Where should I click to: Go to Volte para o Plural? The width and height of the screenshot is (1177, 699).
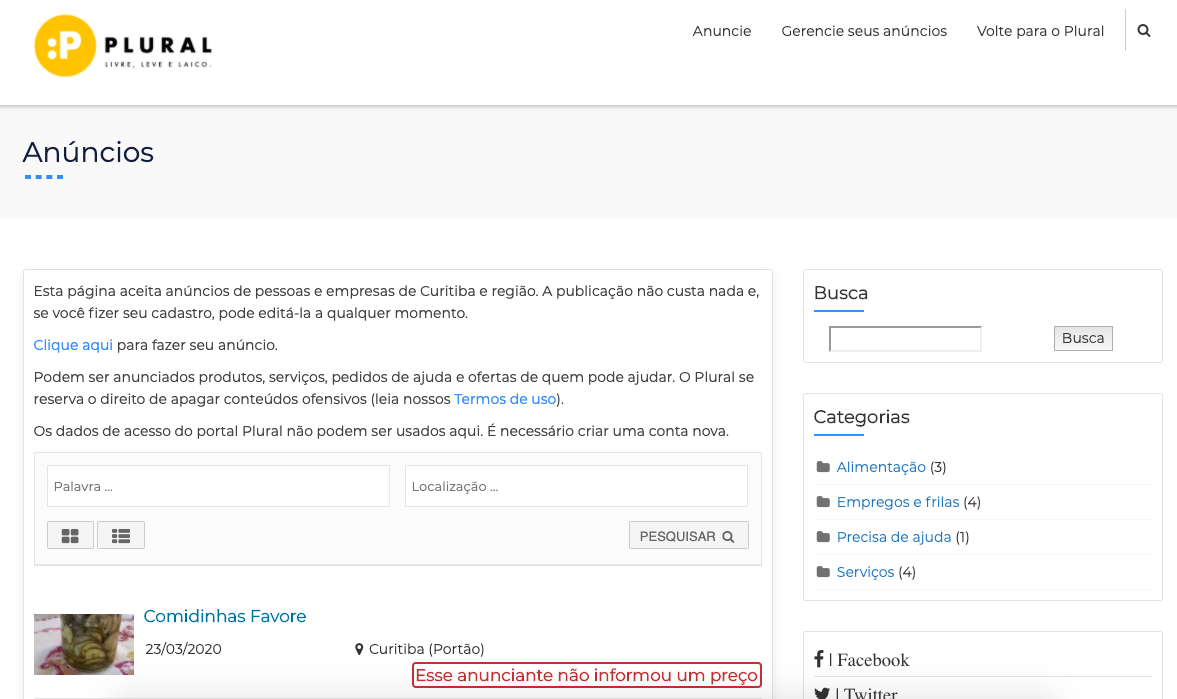click(1040, 31)
